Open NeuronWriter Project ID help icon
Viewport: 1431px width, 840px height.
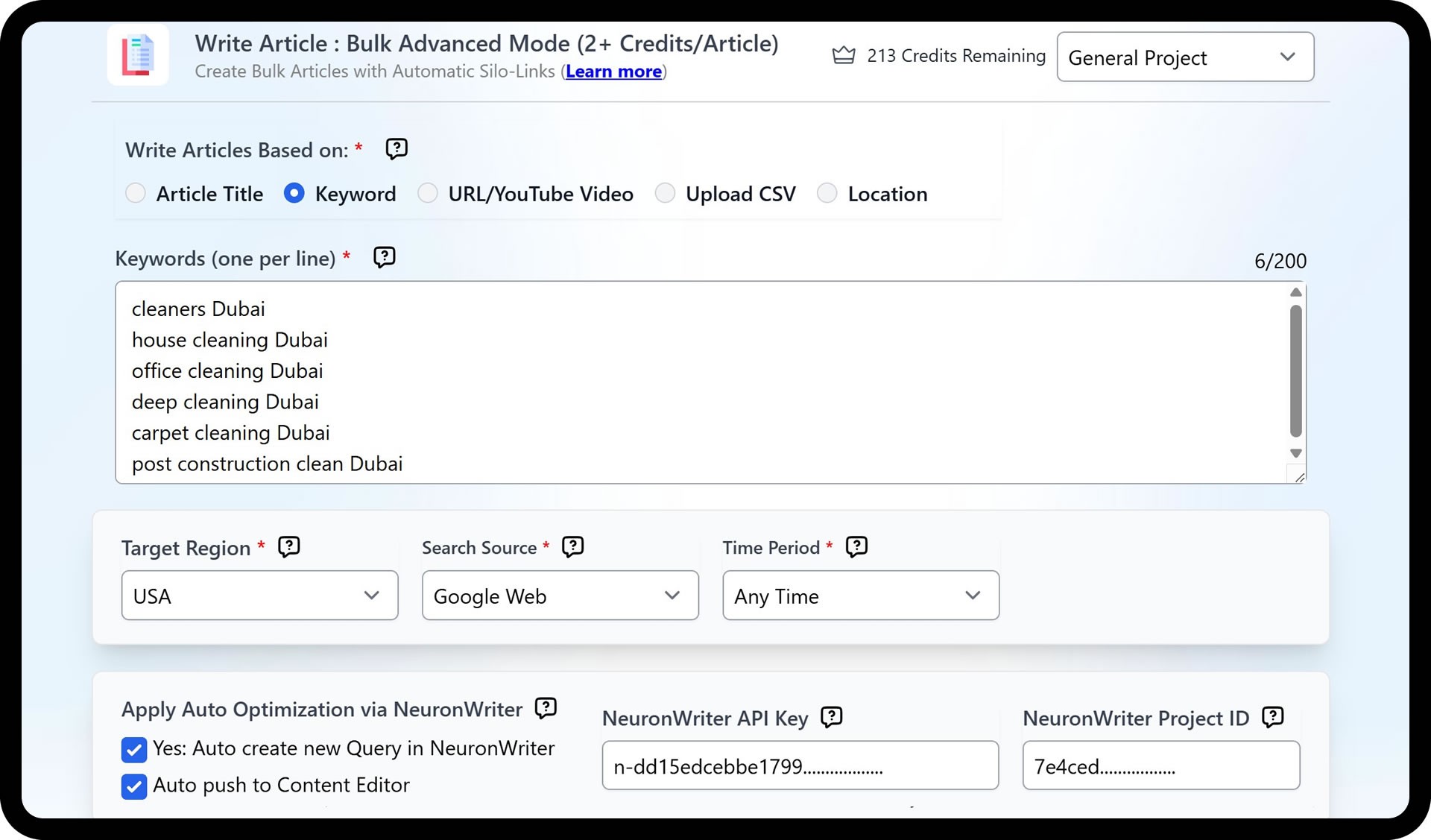[x=1273, y=717]
